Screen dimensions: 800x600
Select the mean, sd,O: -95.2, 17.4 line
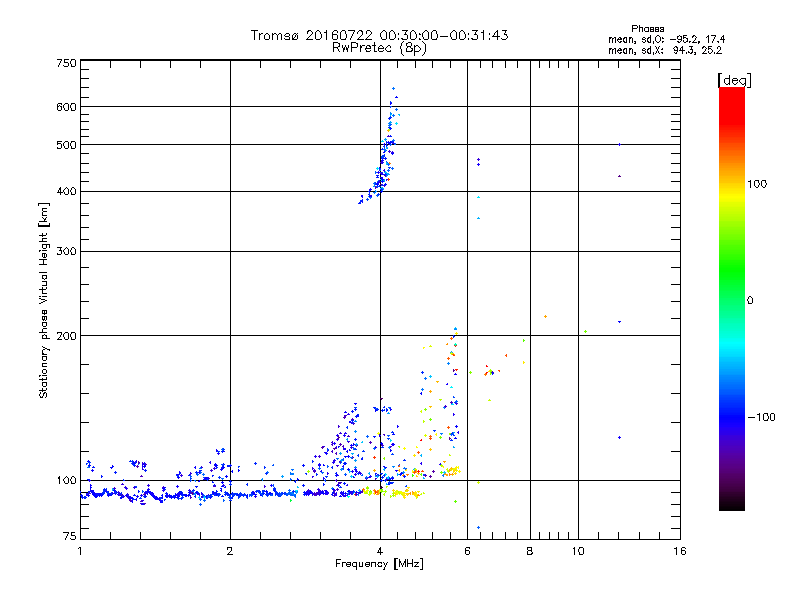(665, 39)
